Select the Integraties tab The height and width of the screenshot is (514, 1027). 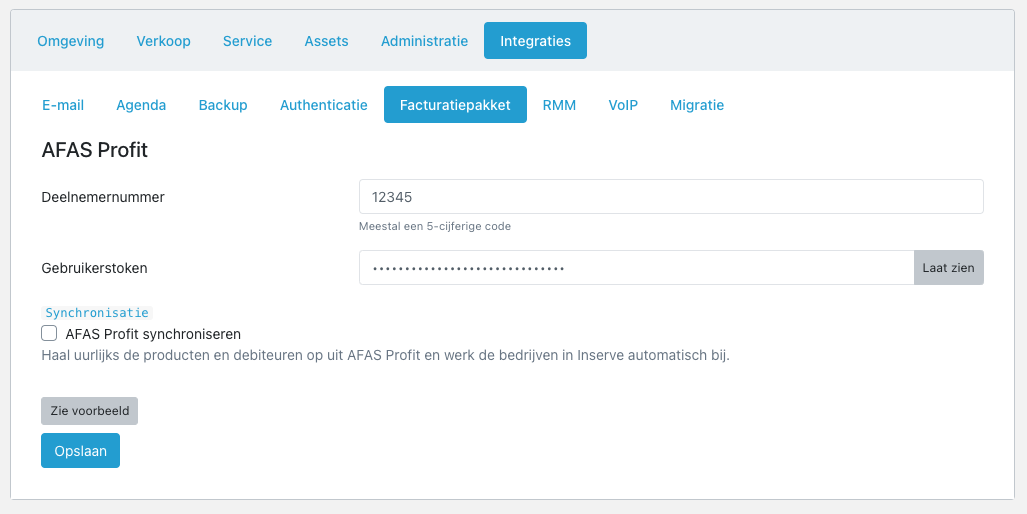pos(535,41)
